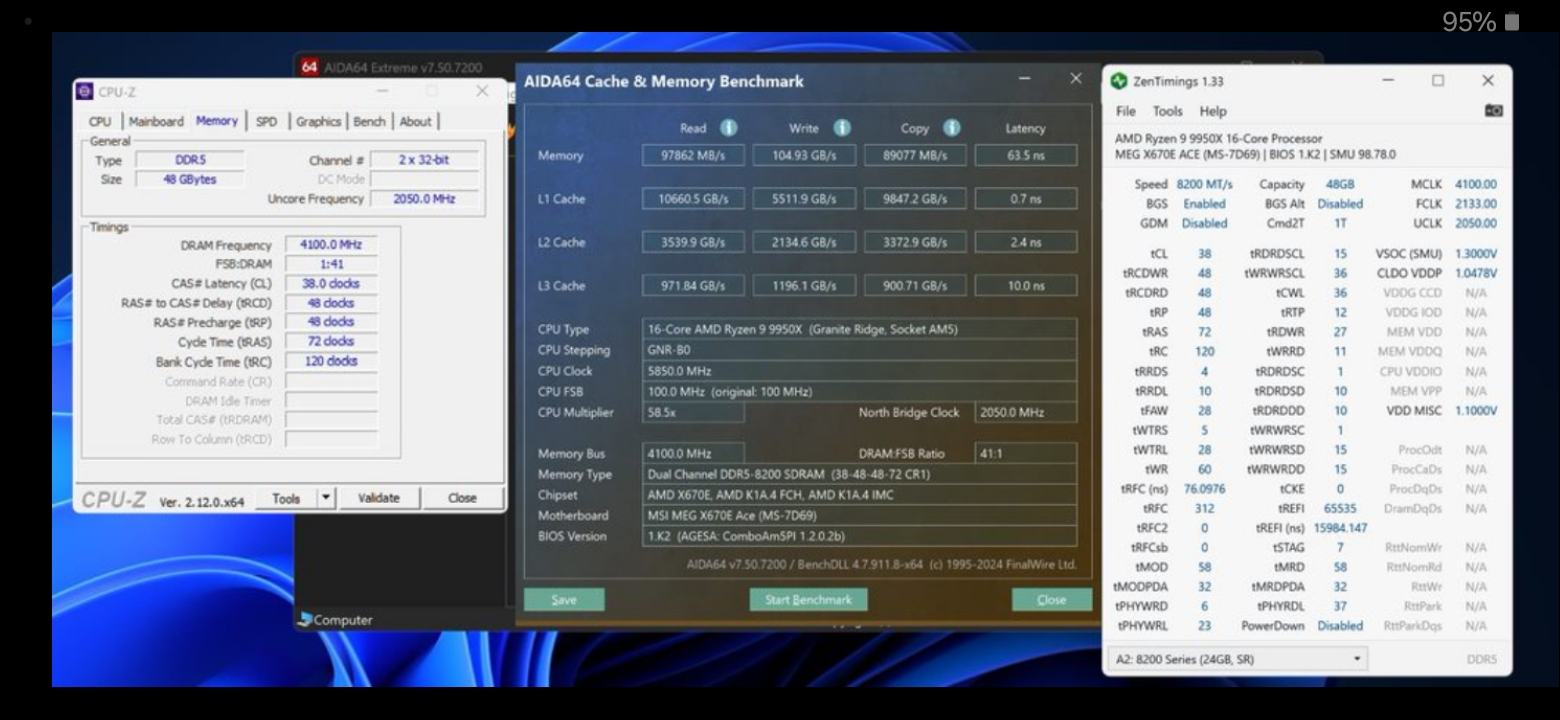Screen dimensions: 1560x720
Task: Click the Start Benchmark button
Action: (808, 600)
